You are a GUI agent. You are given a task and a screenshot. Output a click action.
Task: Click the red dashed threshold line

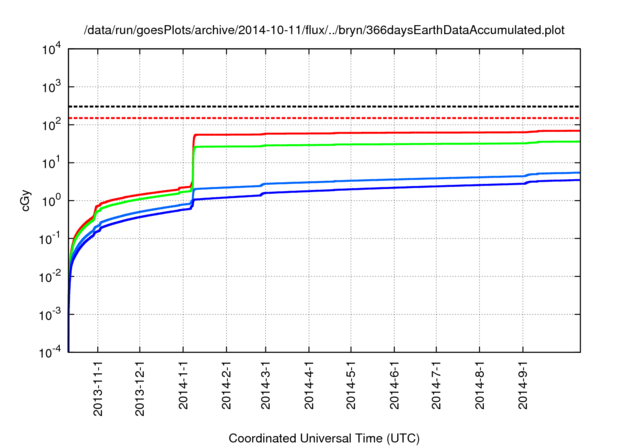pos(324,118)
